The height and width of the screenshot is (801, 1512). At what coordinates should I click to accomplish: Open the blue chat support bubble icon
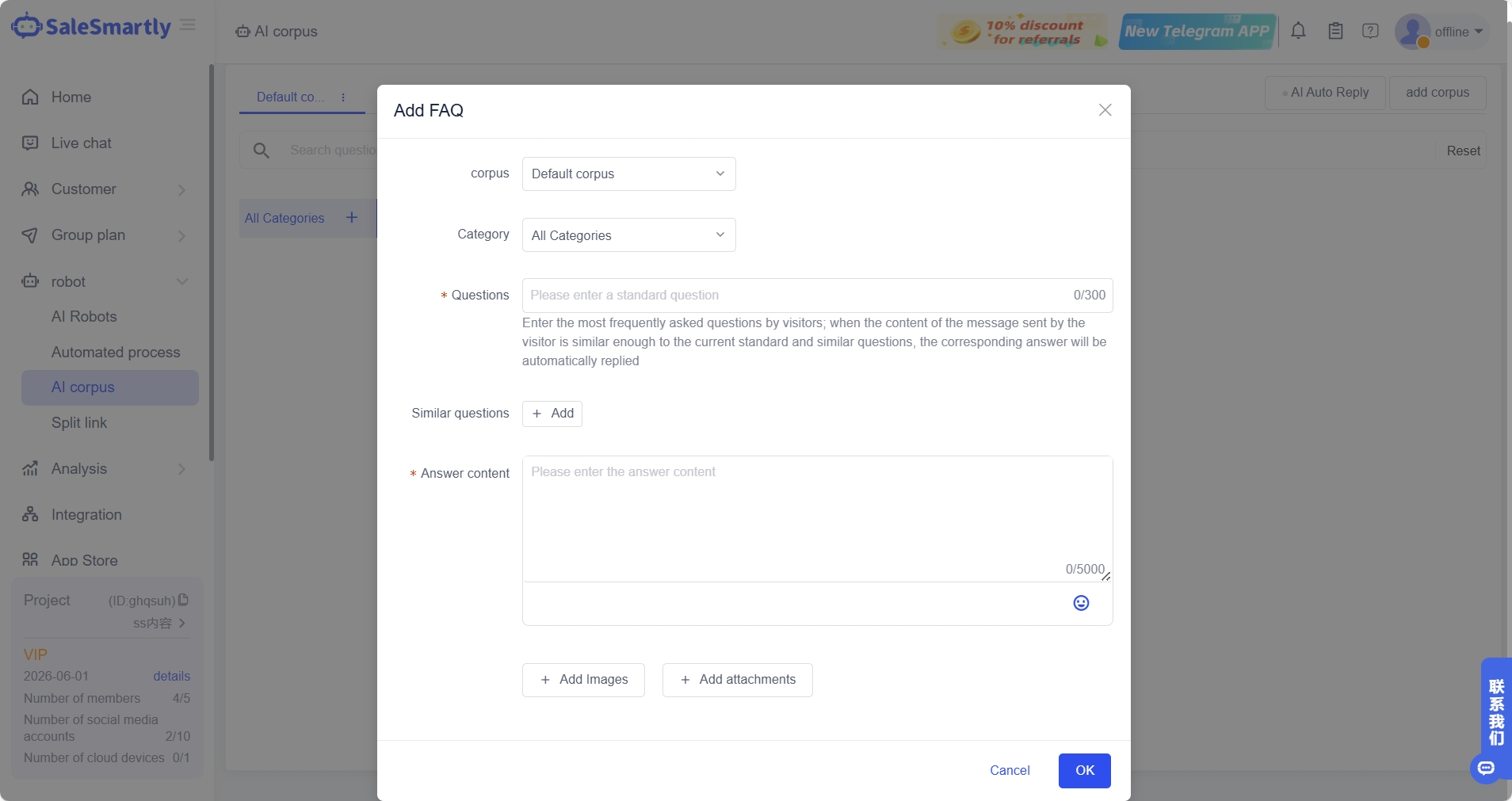[1486, 768]
